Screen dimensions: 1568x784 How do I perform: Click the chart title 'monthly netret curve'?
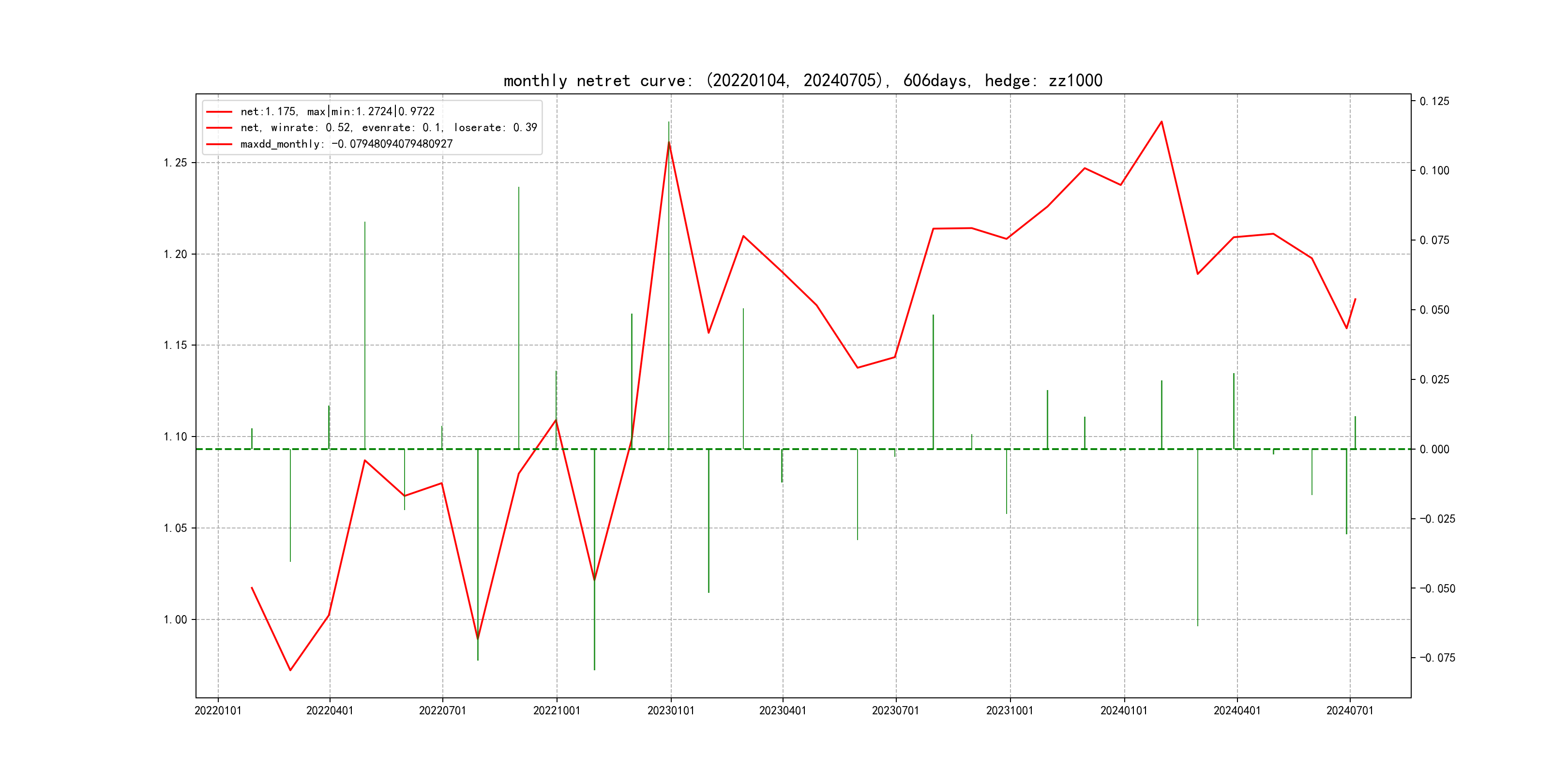click(802, 80)
